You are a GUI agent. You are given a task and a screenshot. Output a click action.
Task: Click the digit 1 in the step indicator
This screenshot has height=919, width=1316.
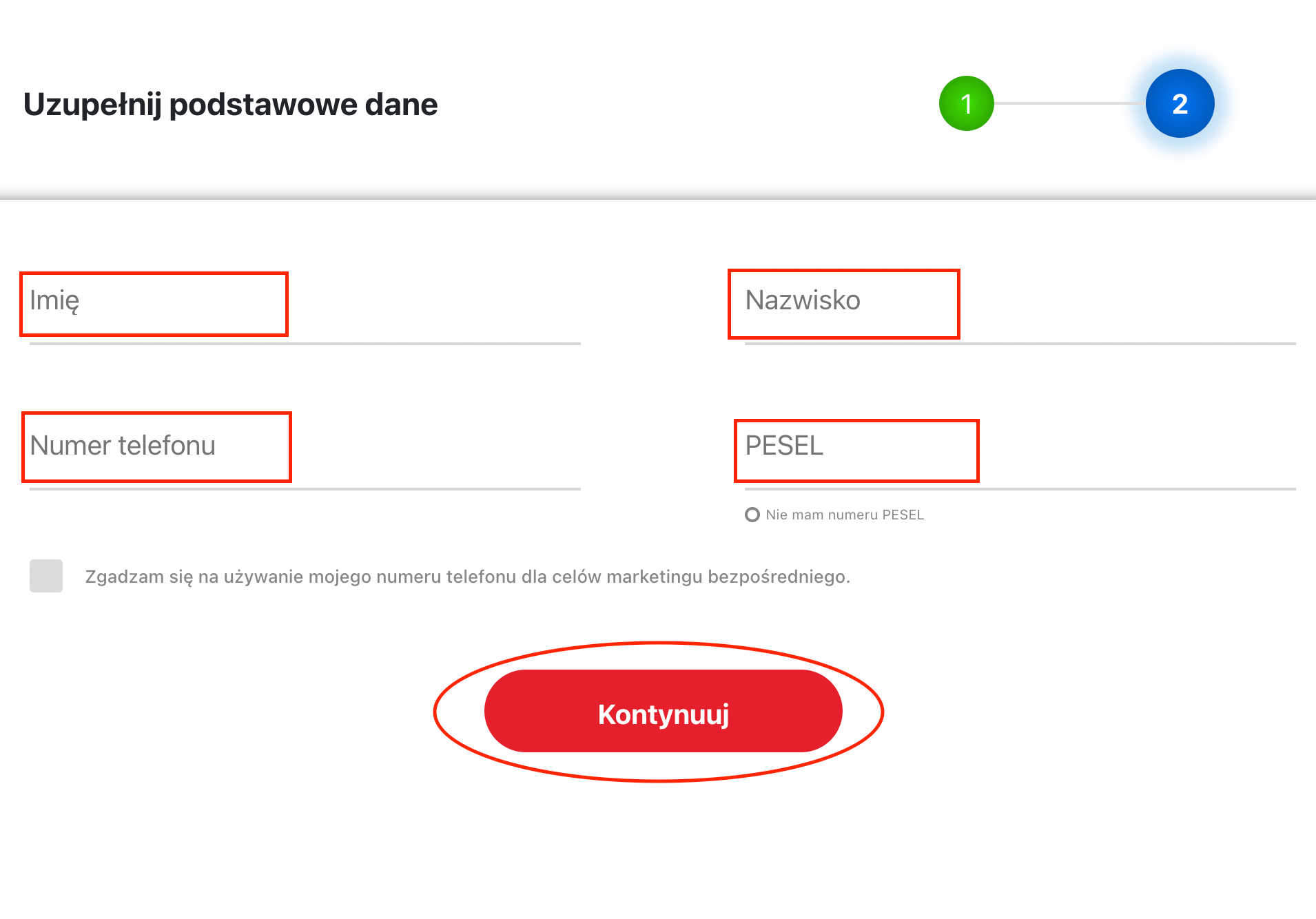point(967,104)
